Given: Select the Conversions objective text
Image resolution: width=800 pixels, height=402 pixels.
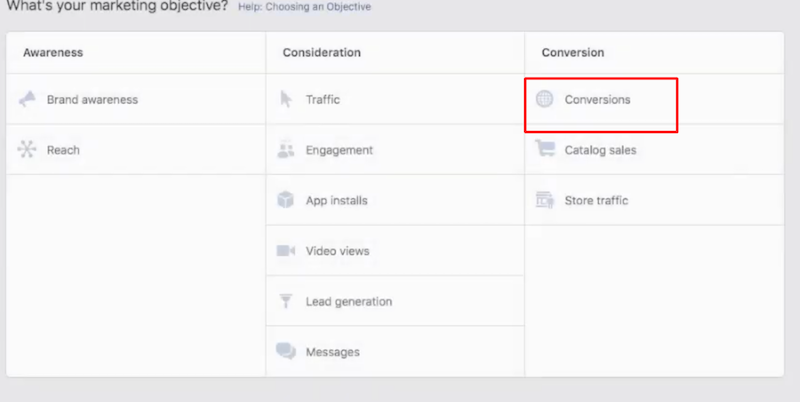Looking at the screenshot, I should (597, 100).
